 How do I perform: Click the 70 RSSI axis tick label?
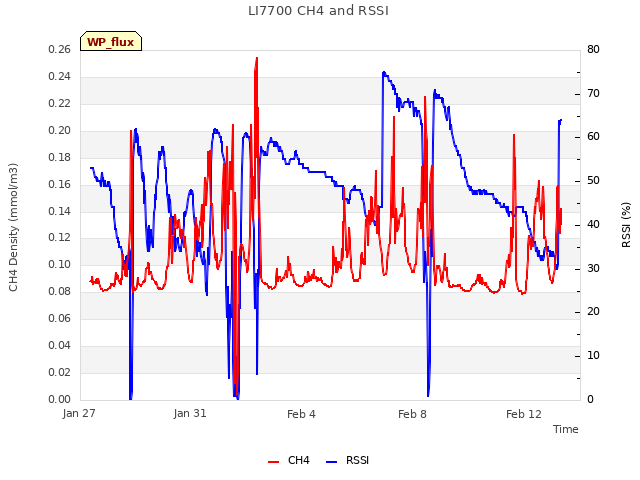click(x=593, y=93)
